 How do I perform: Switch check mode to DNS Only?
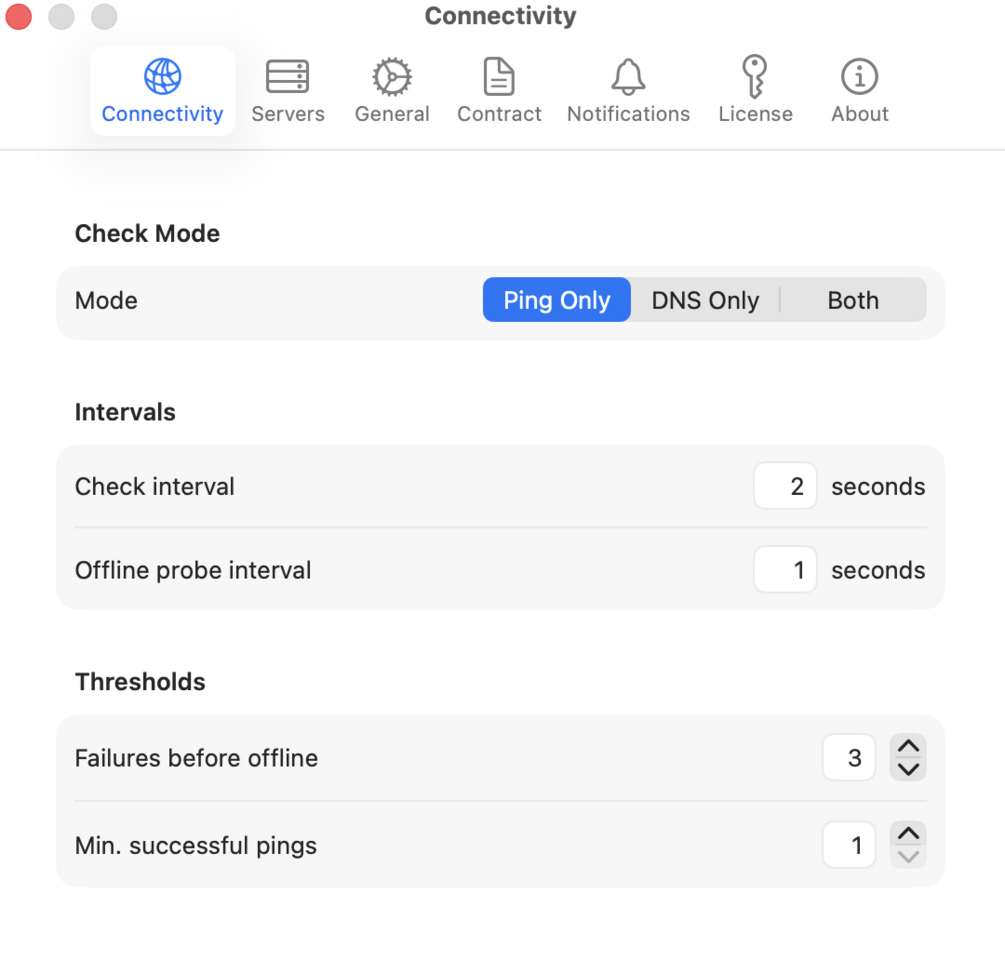(x=705, y=300)
